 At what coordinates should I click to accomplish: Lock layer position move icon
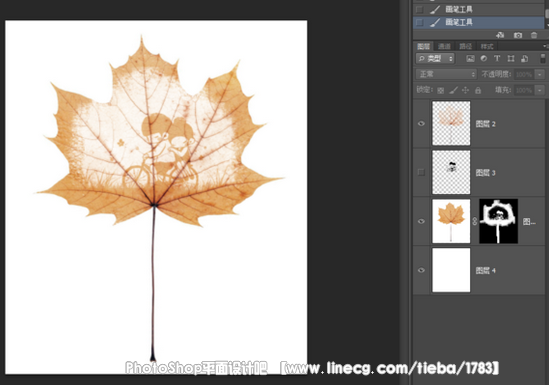(x=465, y=90)
